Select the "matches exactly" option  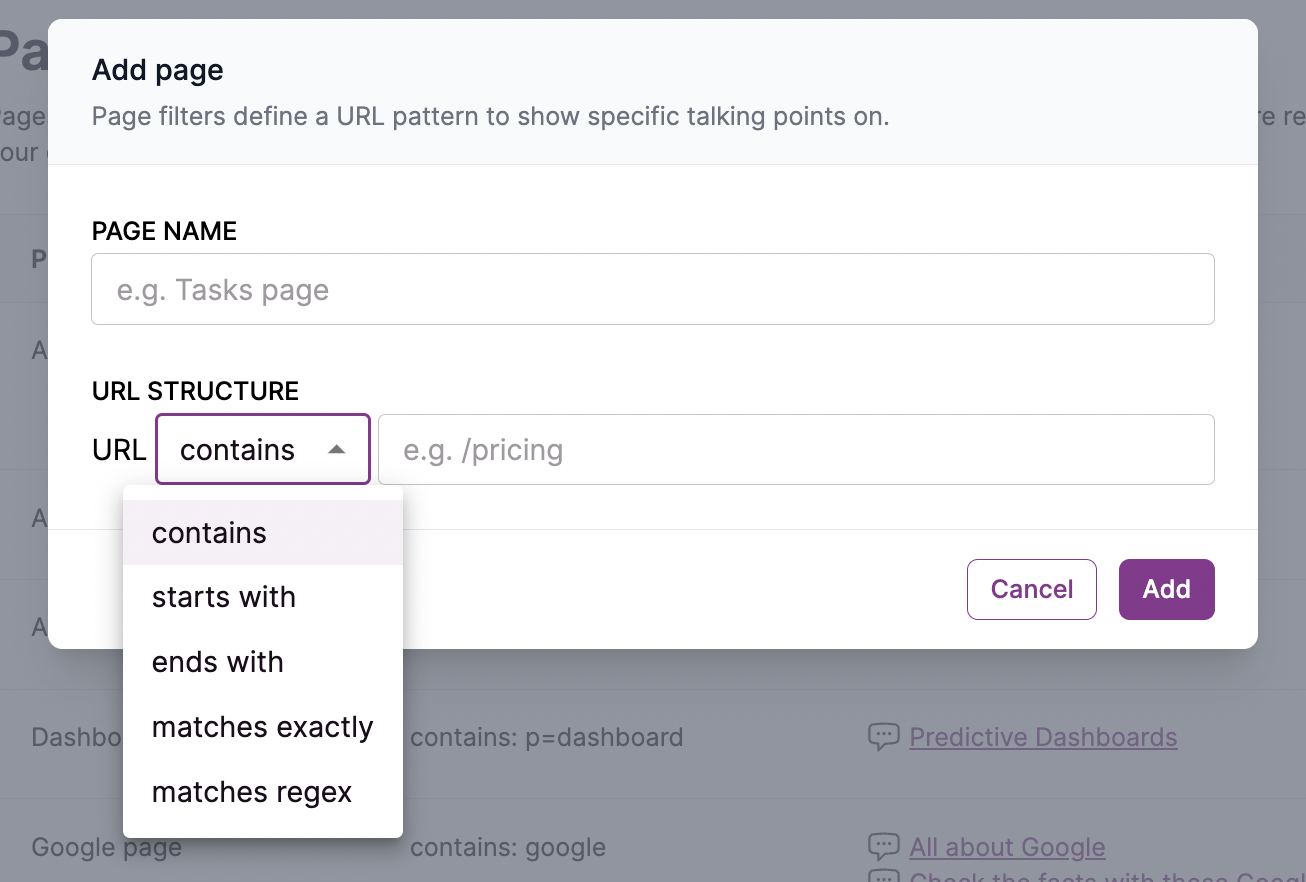click(x=262, y=727)
